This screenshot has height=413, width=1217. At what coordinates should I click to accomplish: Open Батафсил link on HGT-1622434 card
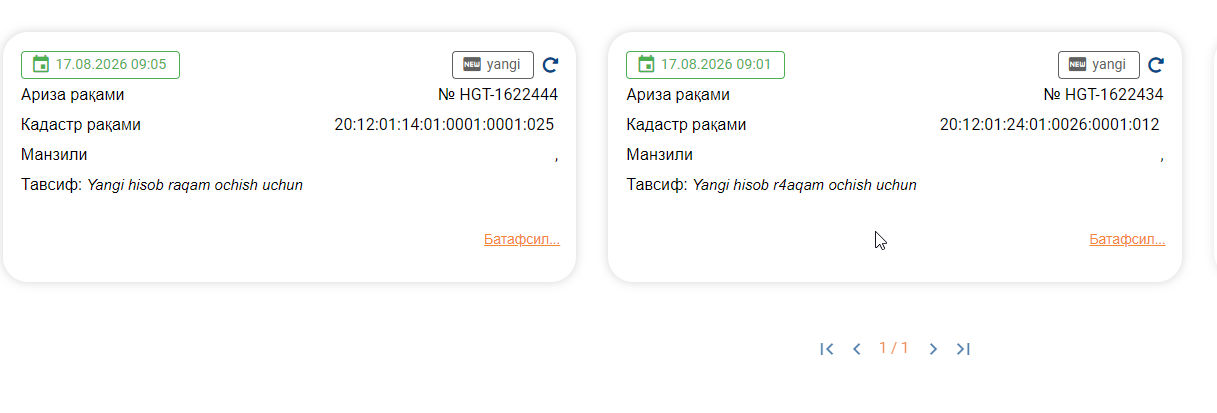1127,240
